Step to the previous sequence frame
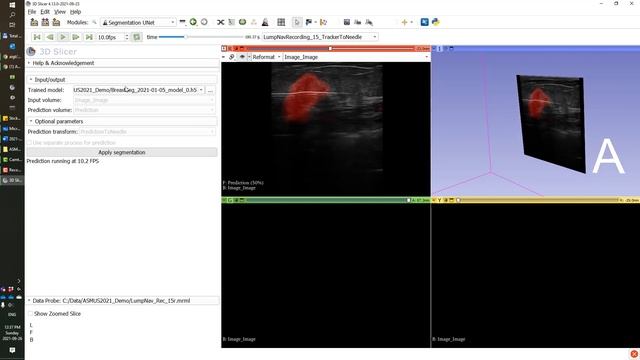The image size is (640, 360). point(50,37)
